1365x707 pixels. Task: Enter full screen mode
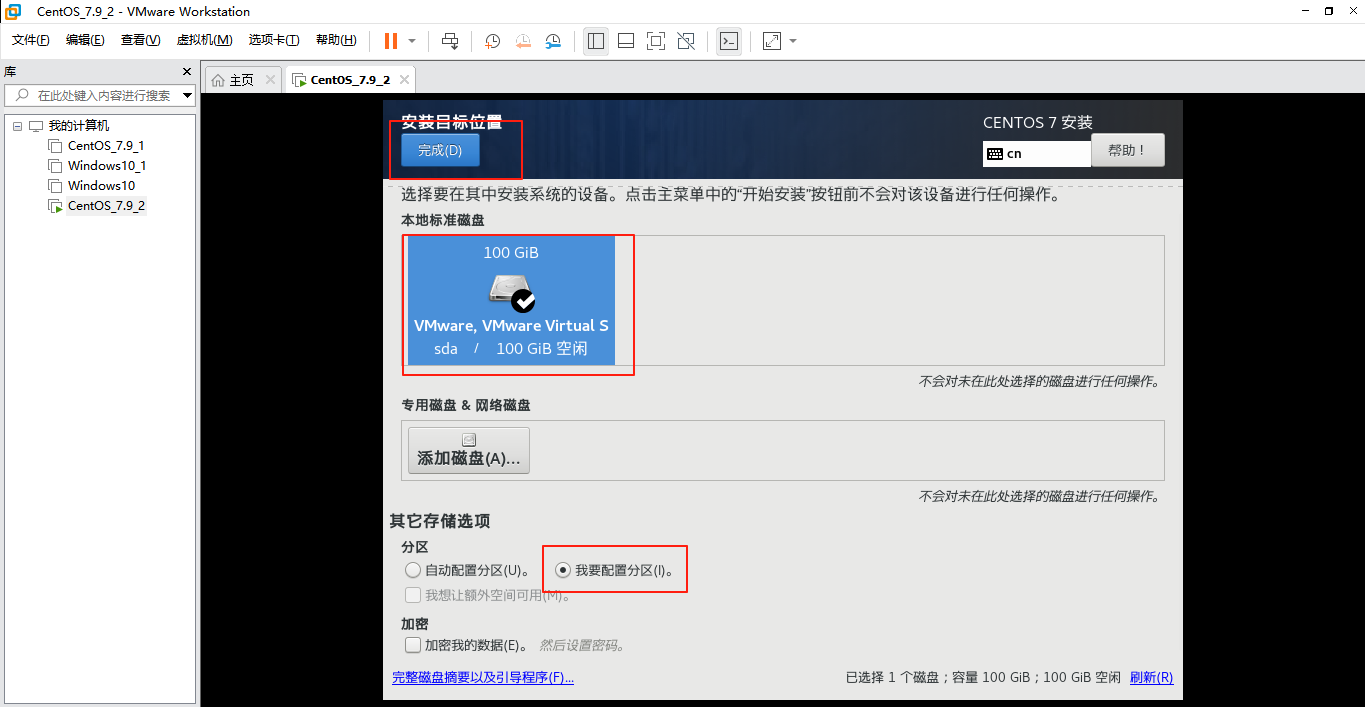coord(655,41)
